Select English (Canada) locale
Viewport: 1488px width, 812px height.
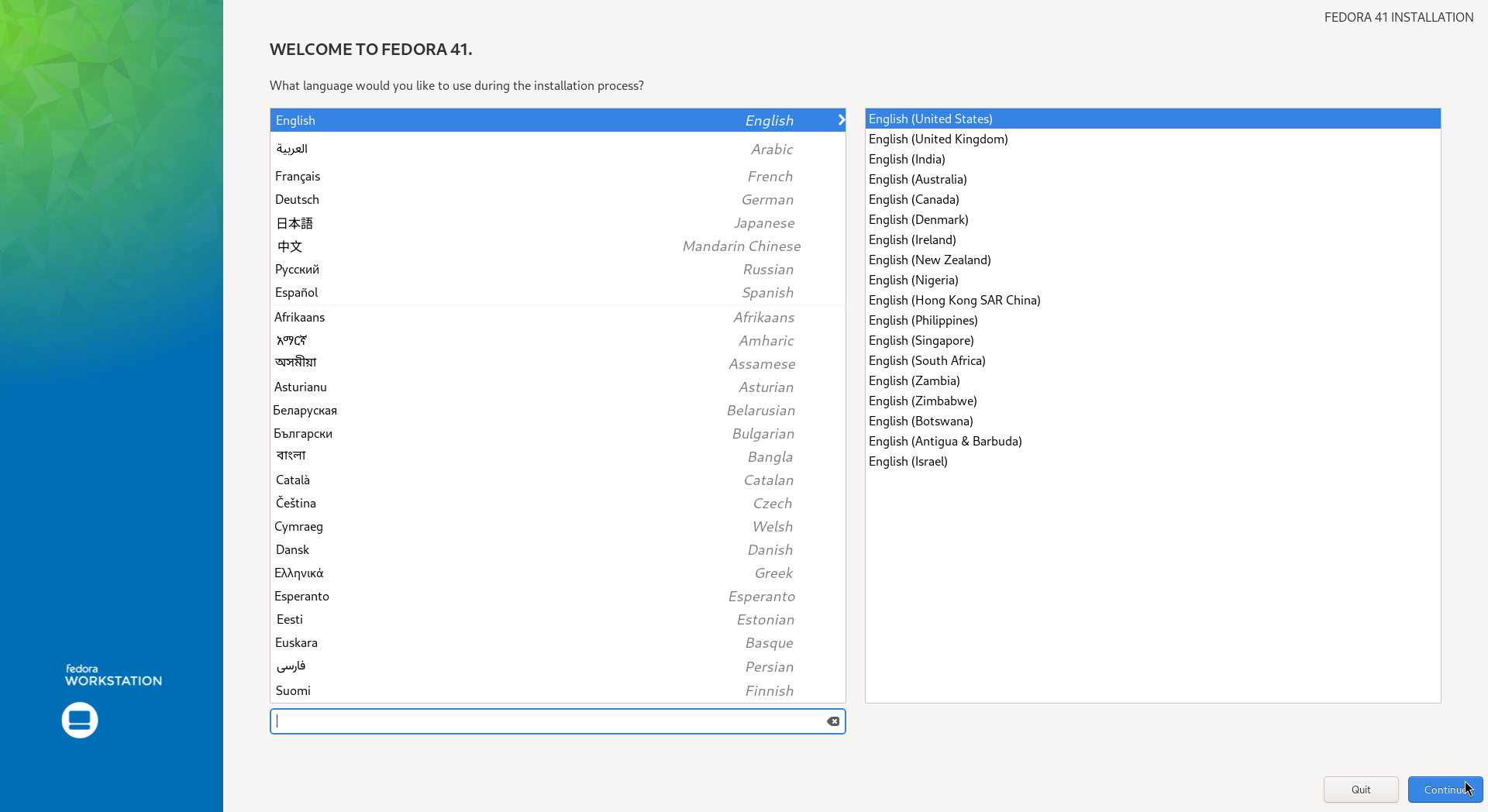click(x=1152, y=199)
